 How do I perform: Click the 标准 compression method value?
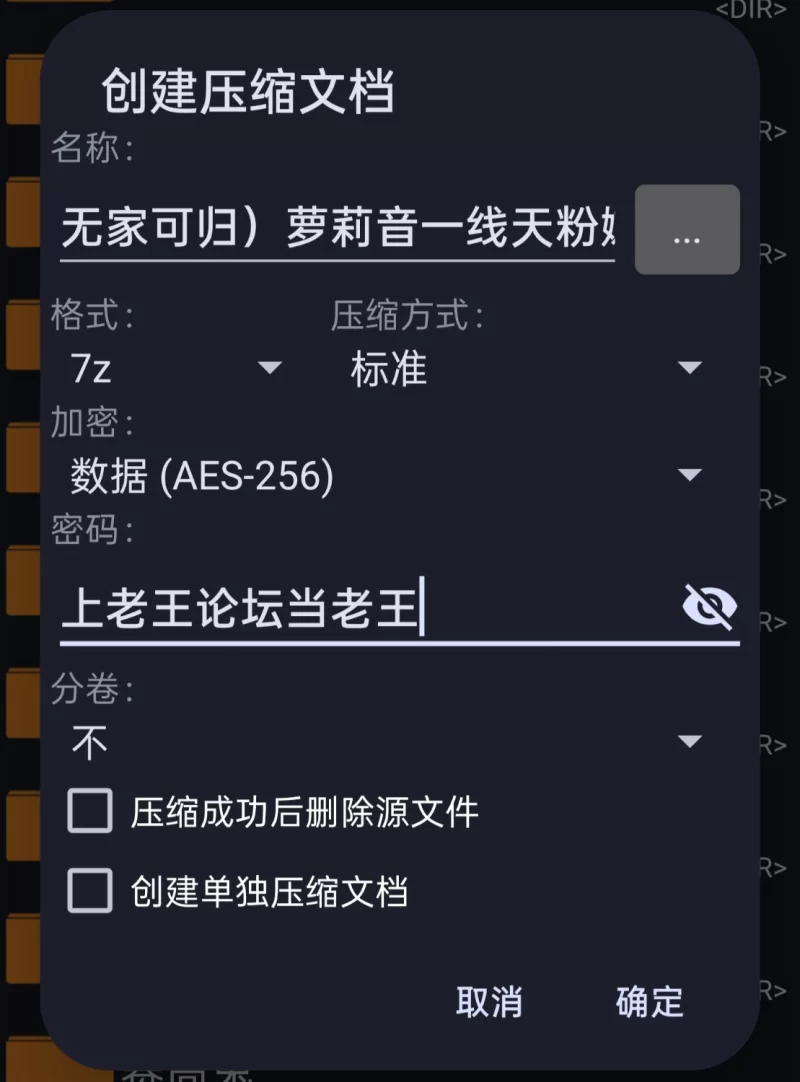click(x=389, y=369)
